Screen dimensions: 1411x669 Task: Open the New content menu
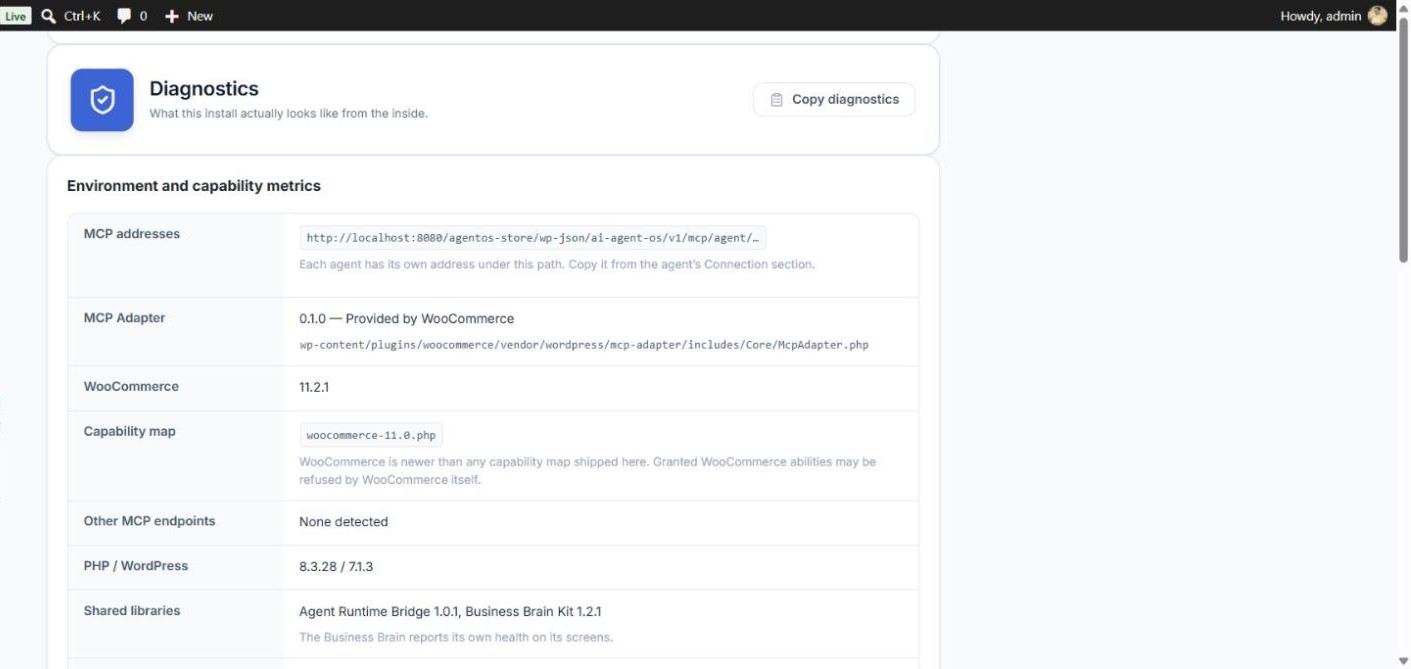[x=189, y=16]
